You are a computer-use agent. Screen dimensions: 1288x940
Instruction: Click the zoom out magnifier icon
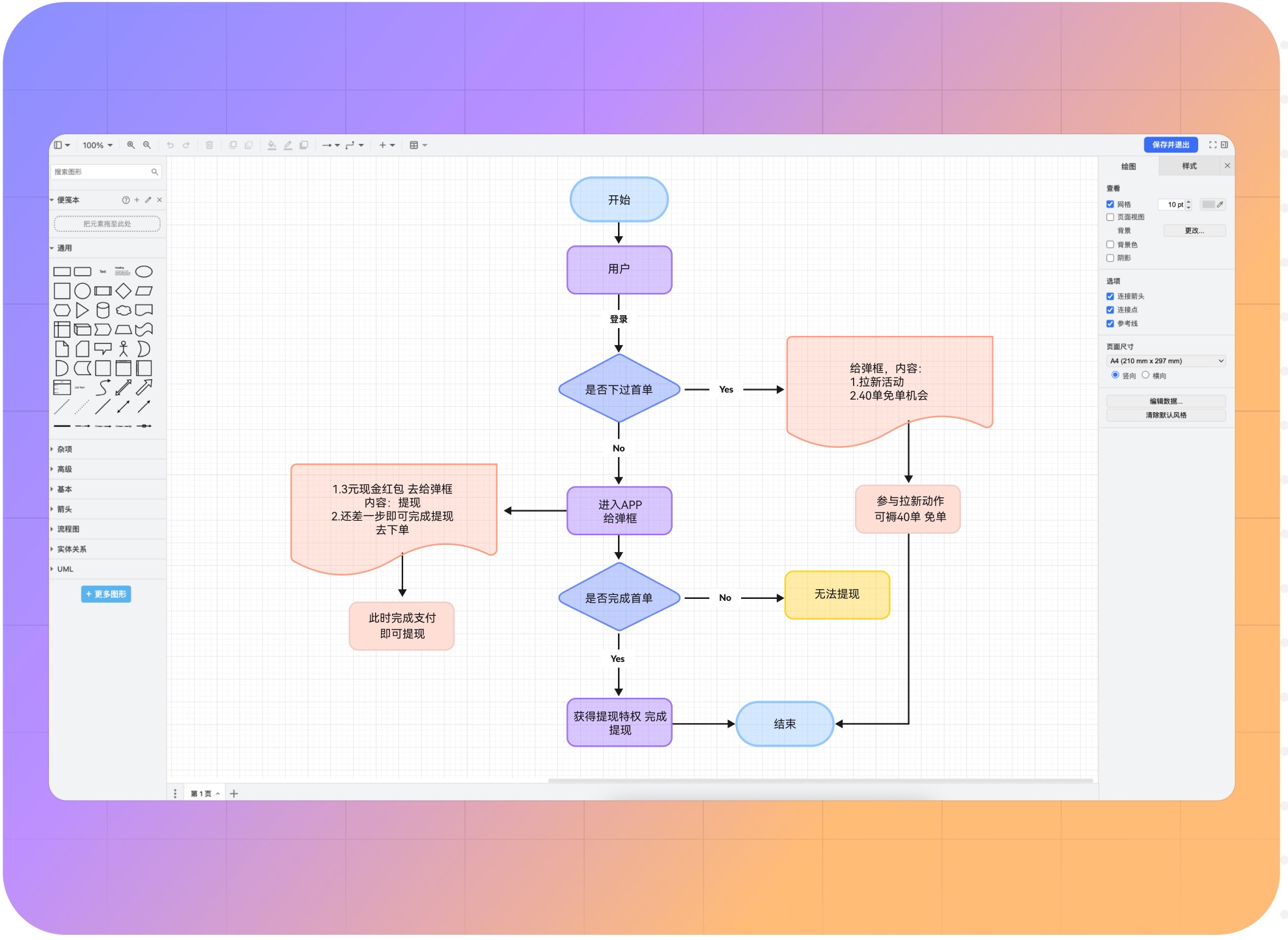pos(147,145)
